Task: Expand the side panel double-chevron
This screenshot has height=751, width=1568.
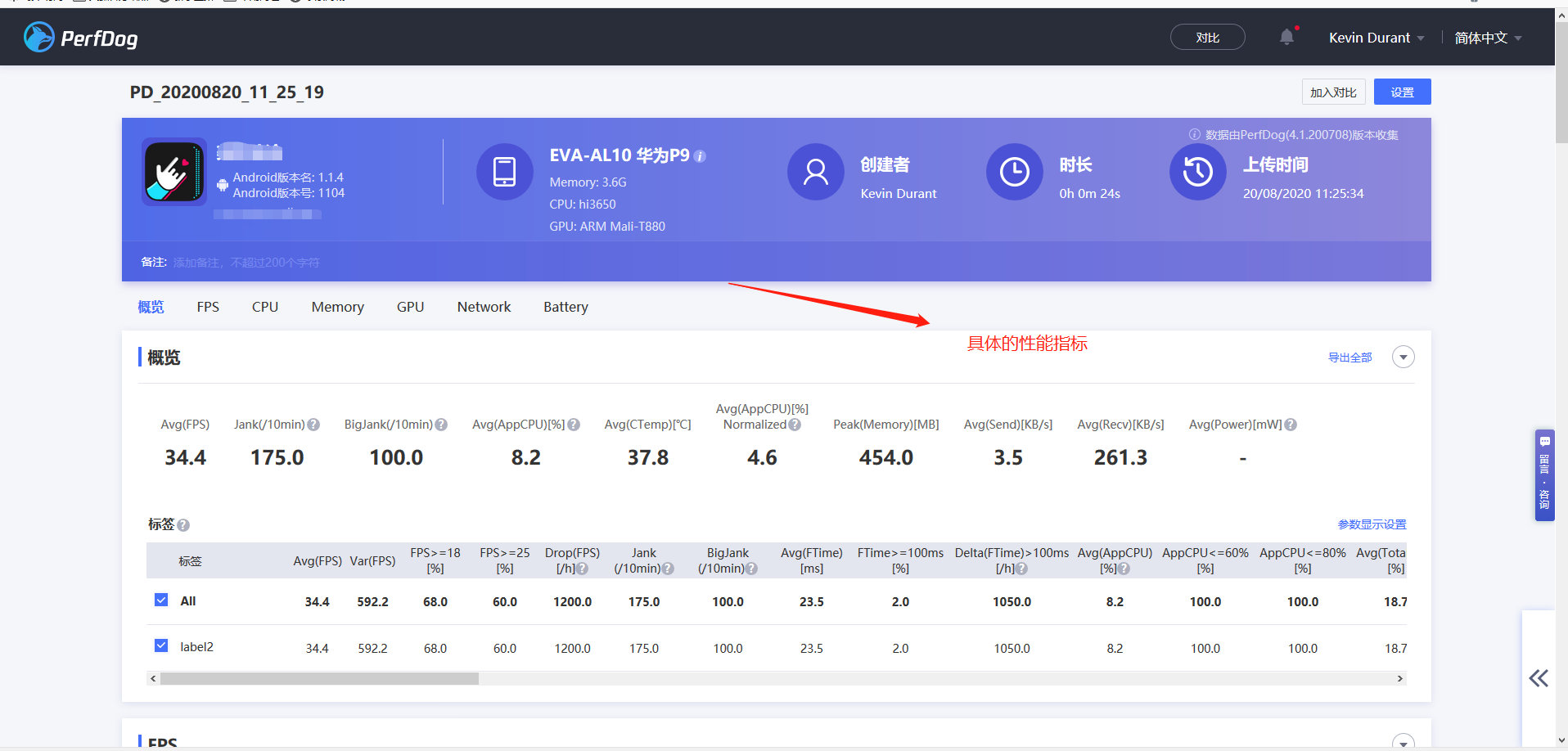Action: pyautogui.click(x=1539, y=678)
